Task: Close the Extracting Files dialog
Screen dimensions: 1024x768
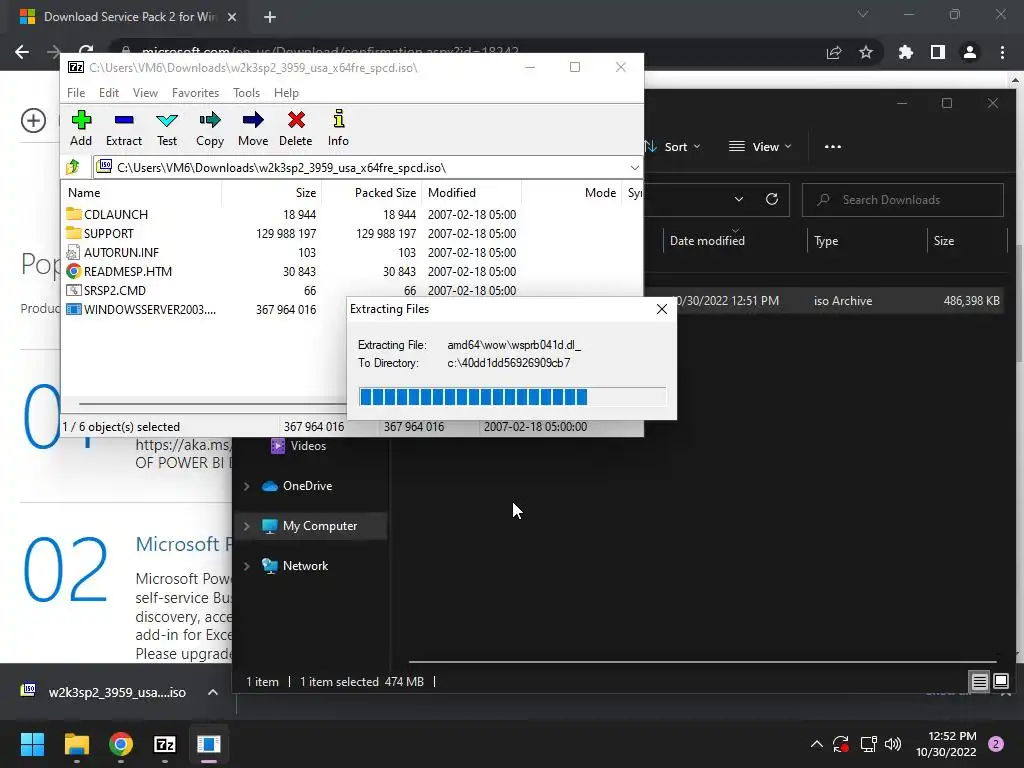Action: click(662, 309)
